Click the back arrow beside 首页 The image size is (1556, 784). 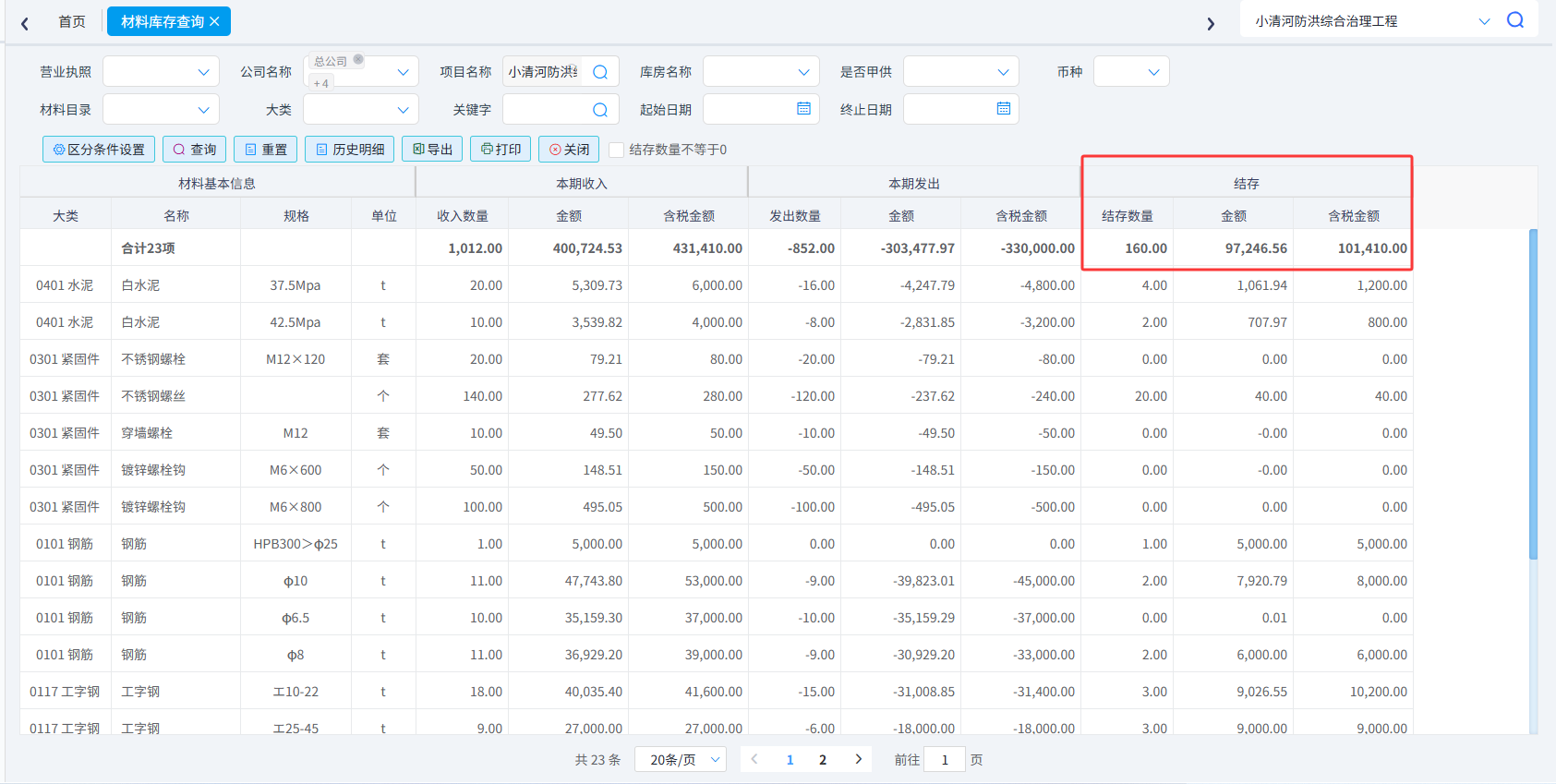click(x=25, y=23)
